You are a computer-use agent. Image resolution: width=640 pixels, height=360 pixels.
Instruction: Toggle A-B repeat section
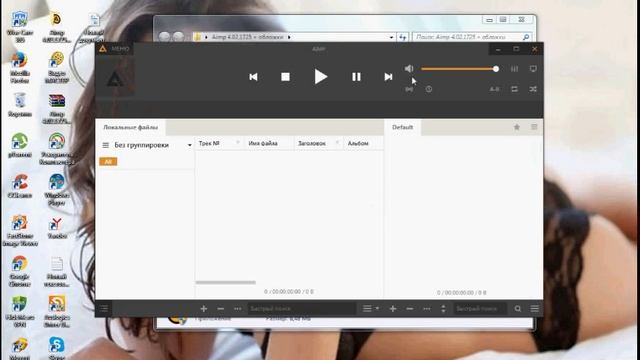tap(494, 89)
